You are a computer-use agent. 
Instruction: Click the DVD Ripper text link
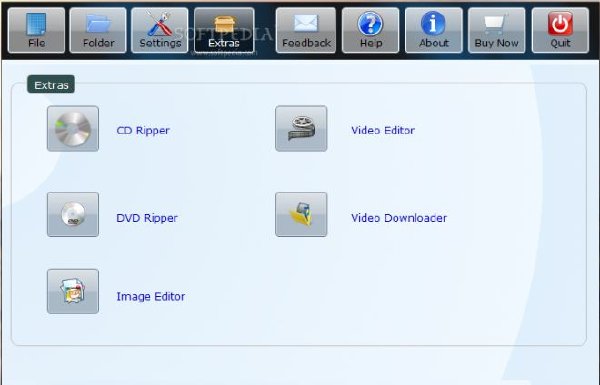click(147, 218)
